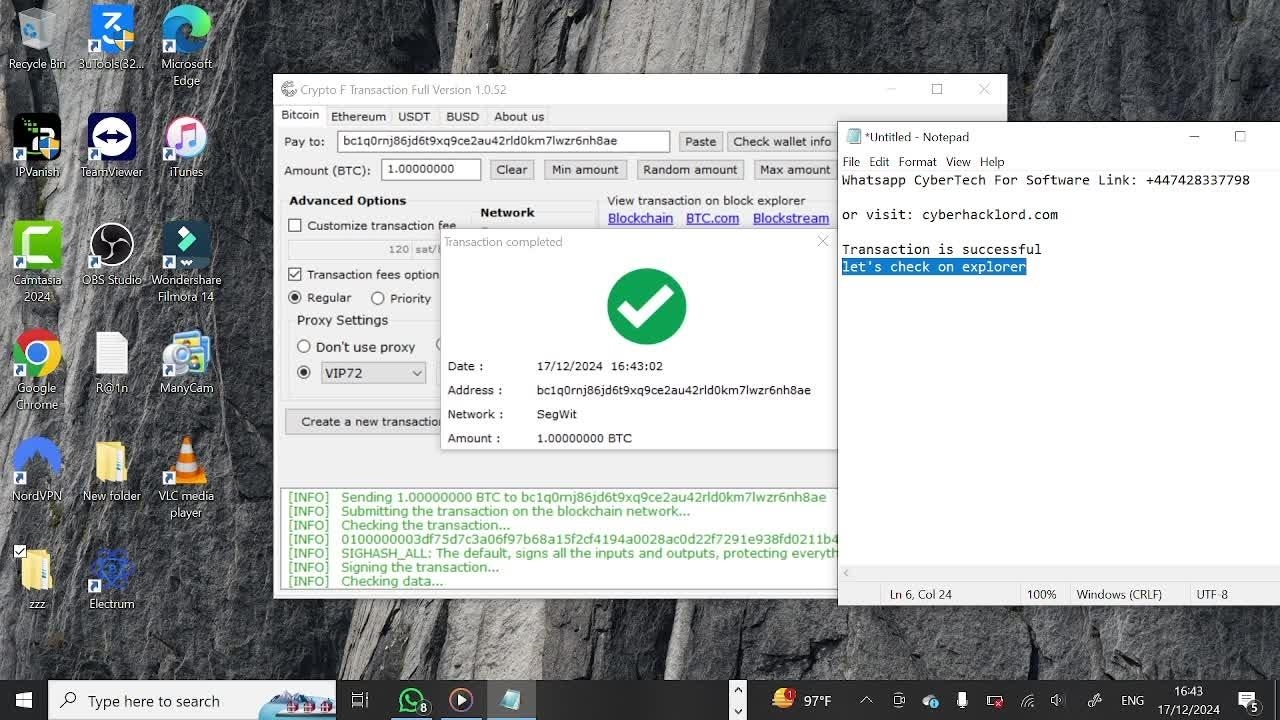Select the Priority radio button
1280x720 pixels.
[378, 298]
